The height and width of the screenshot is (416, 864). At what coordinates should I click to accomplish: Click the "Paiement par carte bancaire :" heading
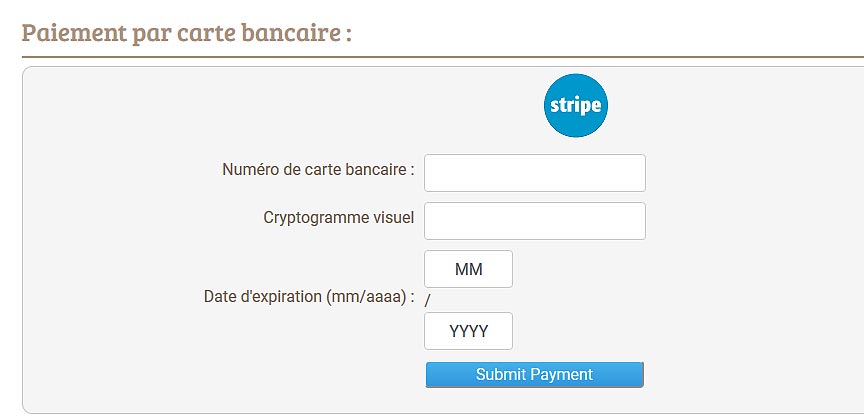[186, 32]
